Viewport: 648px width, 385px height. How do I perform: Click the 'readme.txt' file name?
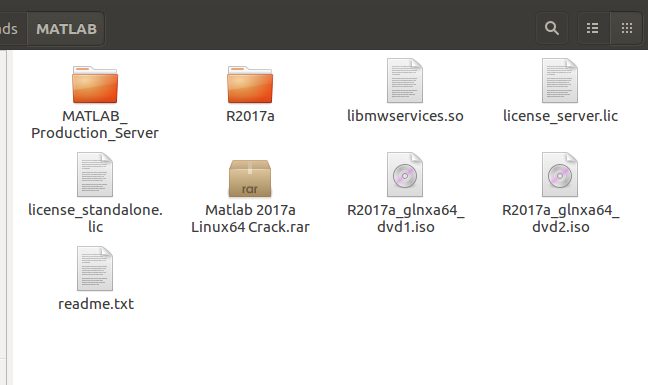tap(96, 304)
